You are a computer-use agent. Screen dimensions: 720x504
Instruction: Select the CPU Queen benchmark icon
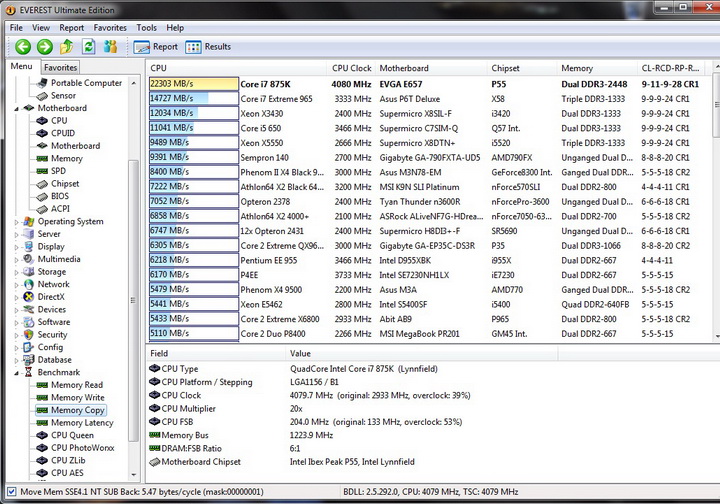tap(42, 435)
